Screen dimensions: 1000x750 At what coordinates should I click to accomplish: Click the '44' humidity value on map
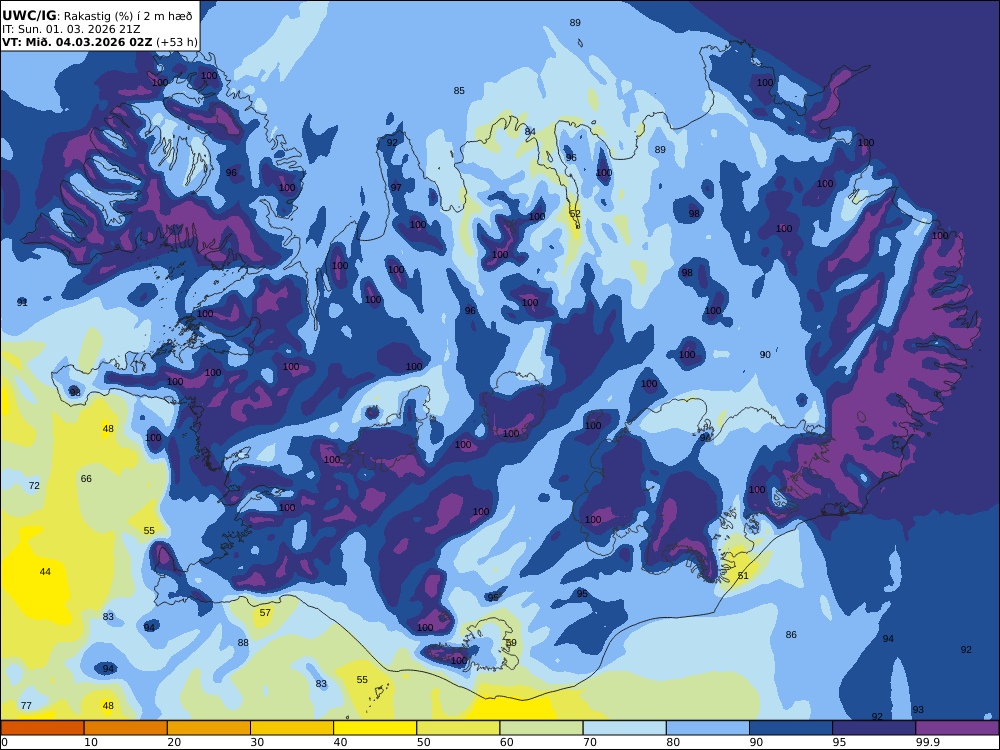click(45, 571)
